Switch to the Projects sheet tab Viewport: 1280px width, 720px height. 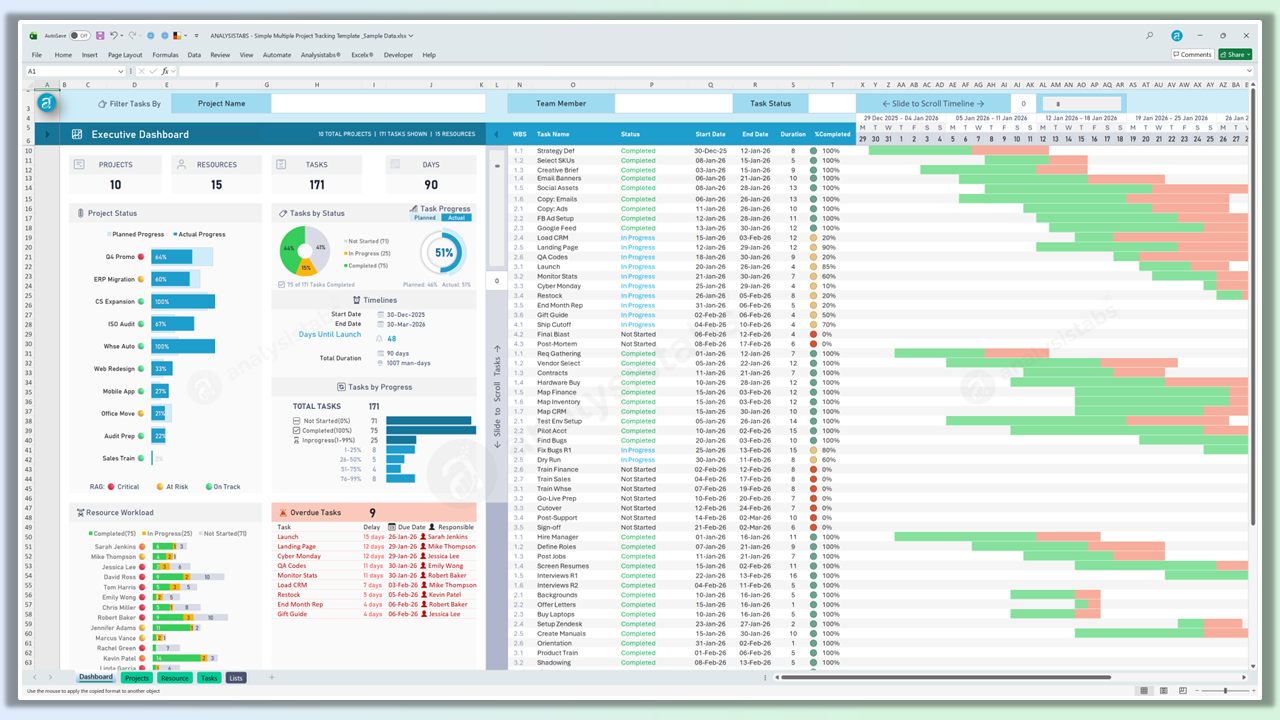point(136,678)
